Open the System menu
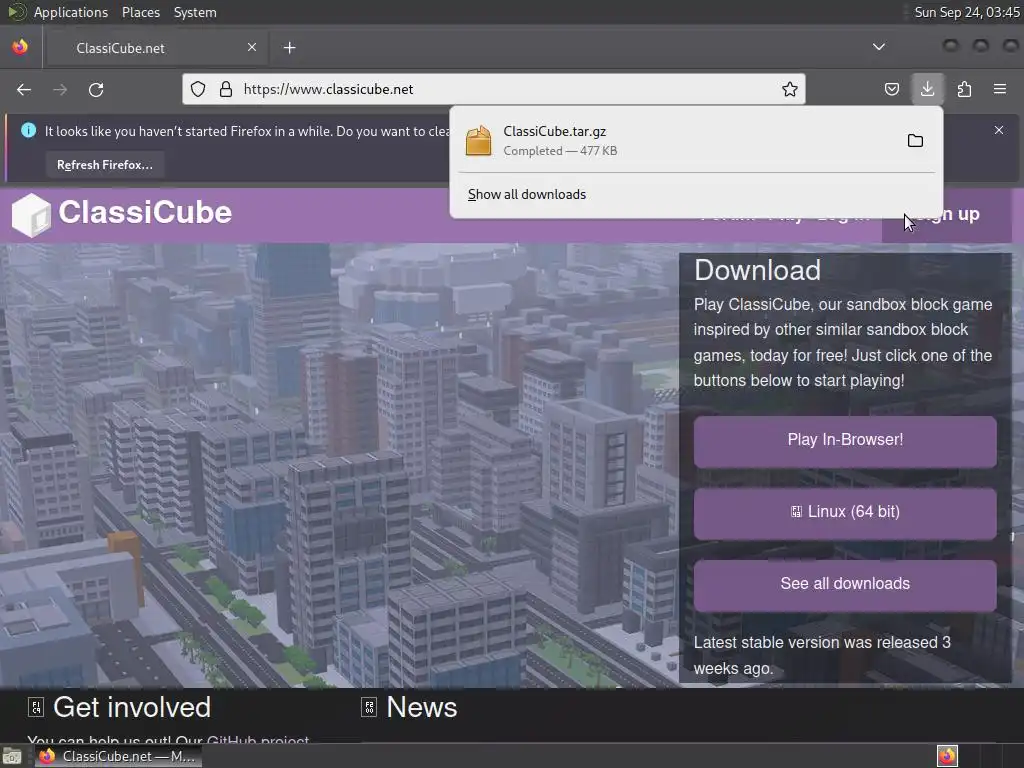1024x768 pixels. point(195,12)
